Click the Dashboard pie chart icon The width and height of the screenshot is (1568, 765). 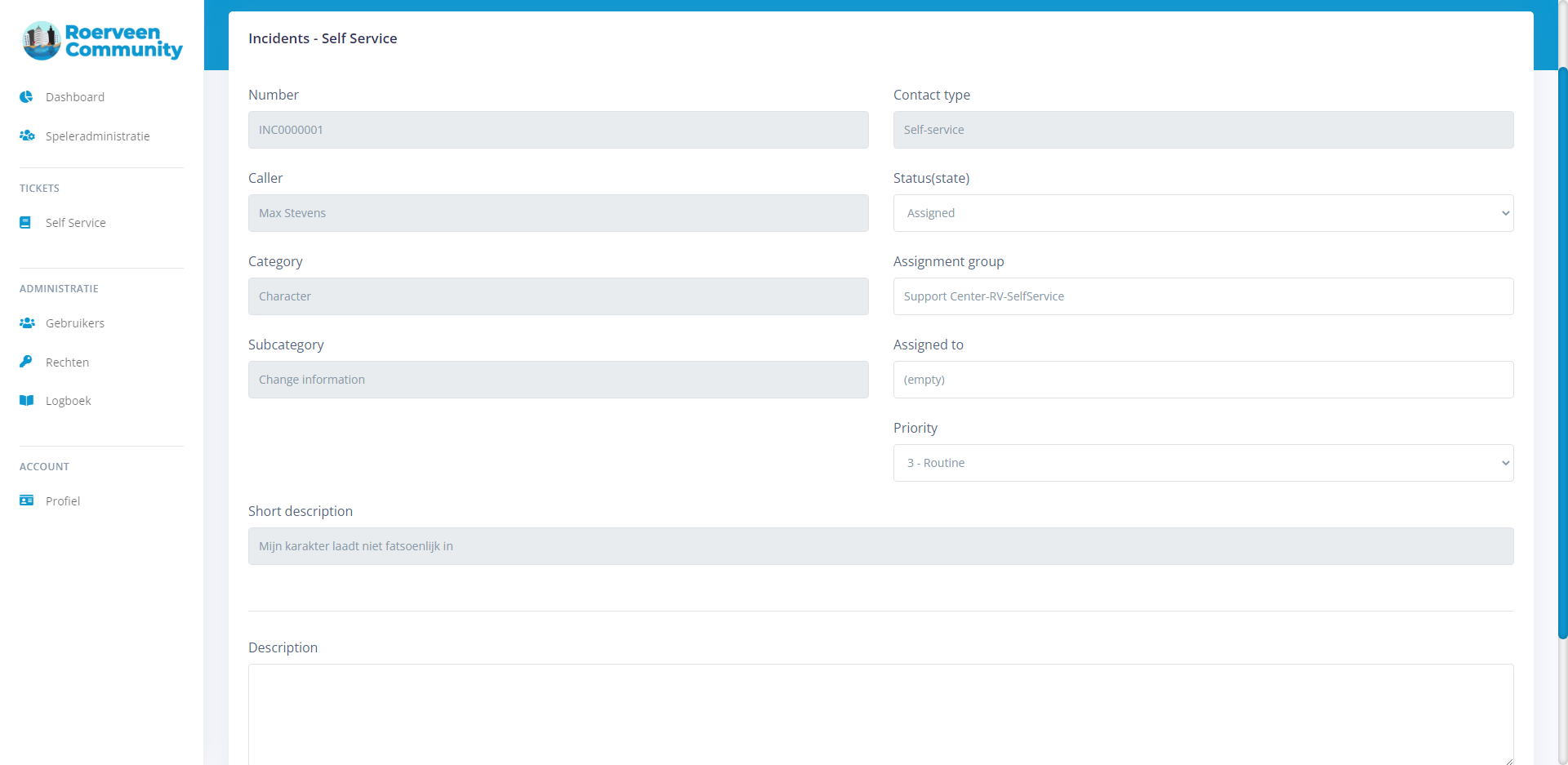[x=26, y=97]
